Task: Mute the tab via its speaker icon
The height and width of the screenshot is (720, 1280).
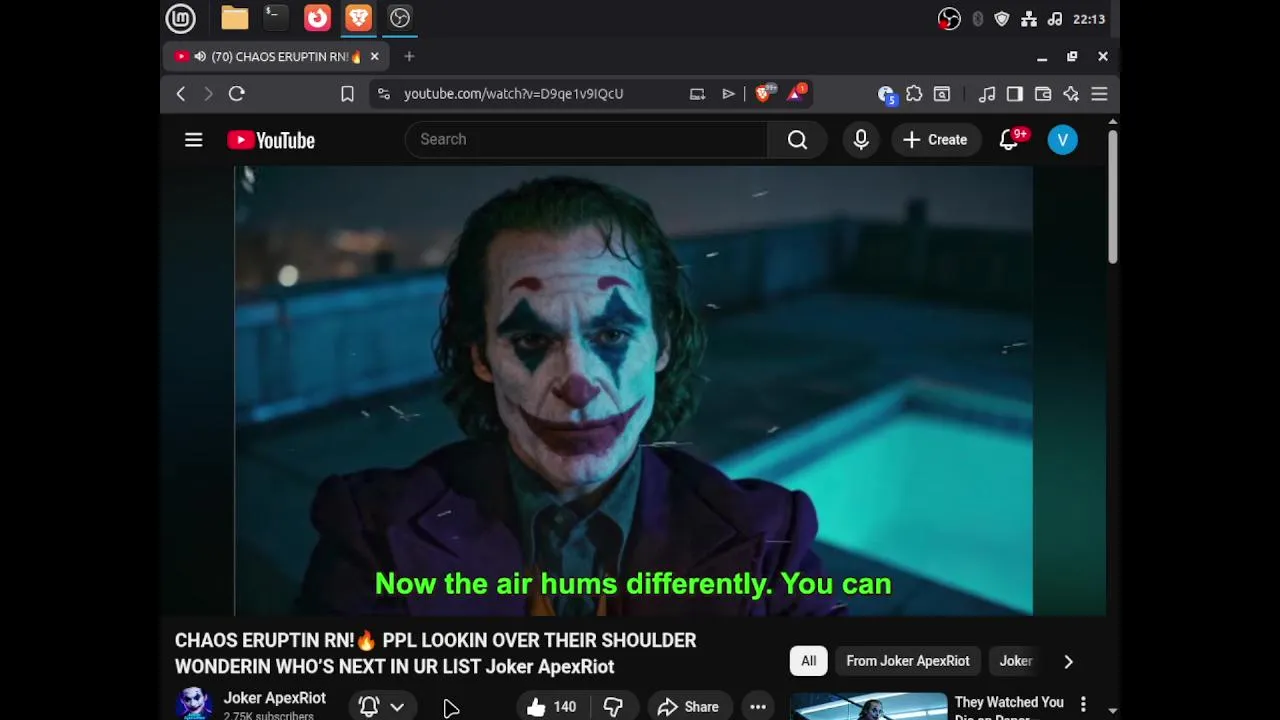Action: pyautogui.click(x=200, y=57)
